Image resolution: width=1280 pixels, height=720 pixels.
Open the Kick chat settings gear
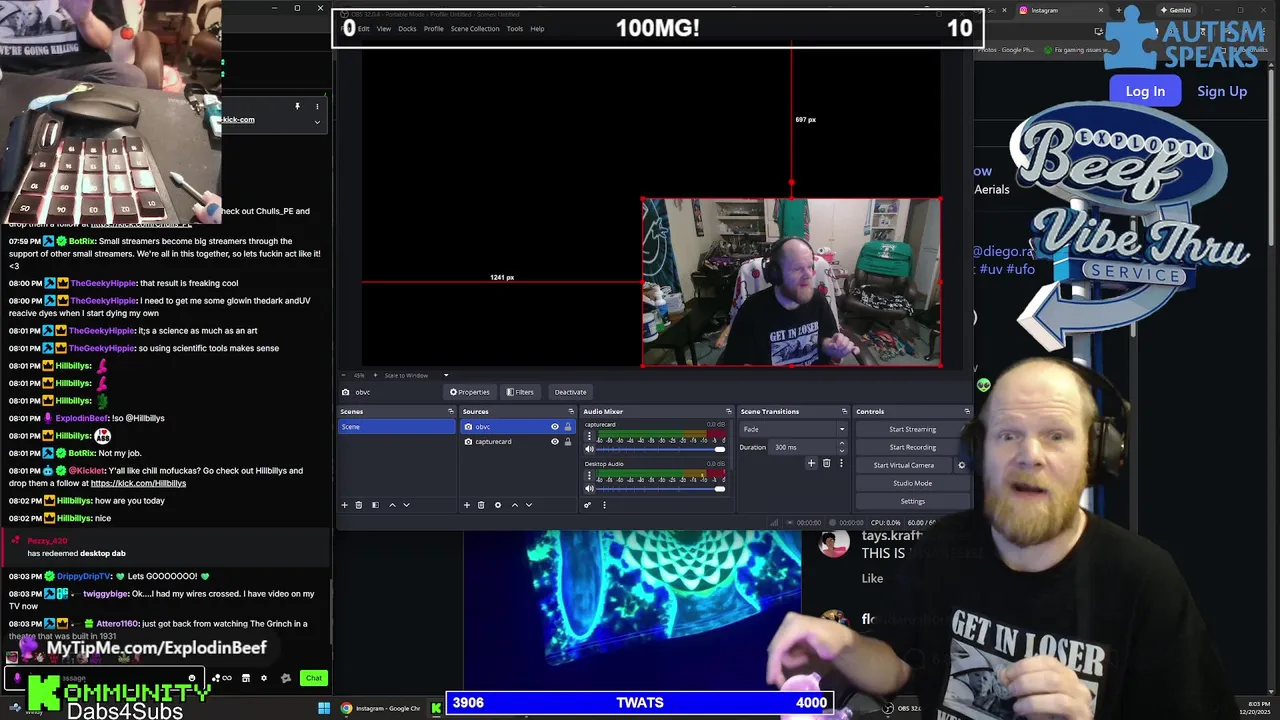click(264, 678)
